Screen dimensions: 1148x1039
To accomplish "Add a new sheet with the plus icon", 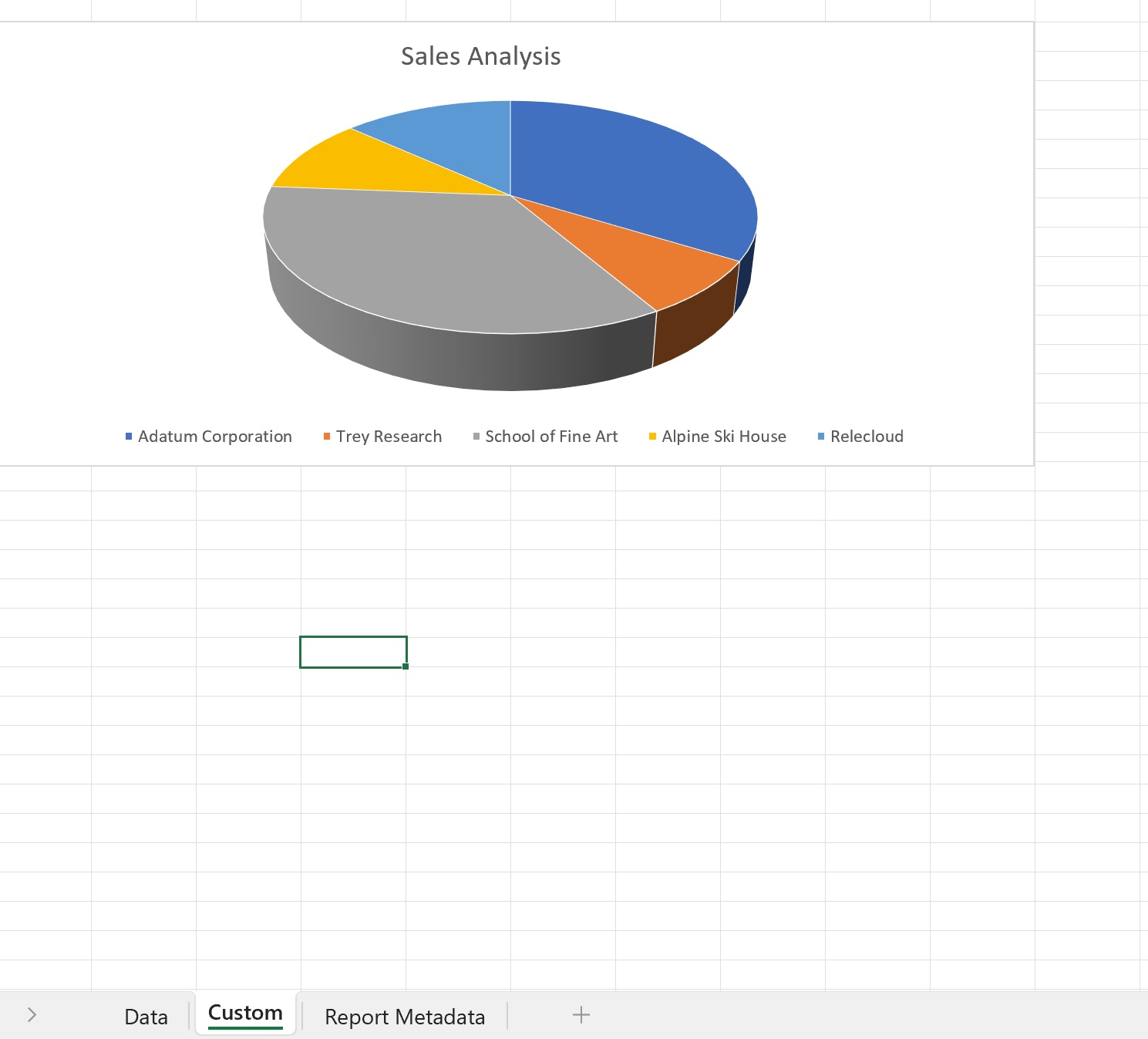I will point(581,1015).
